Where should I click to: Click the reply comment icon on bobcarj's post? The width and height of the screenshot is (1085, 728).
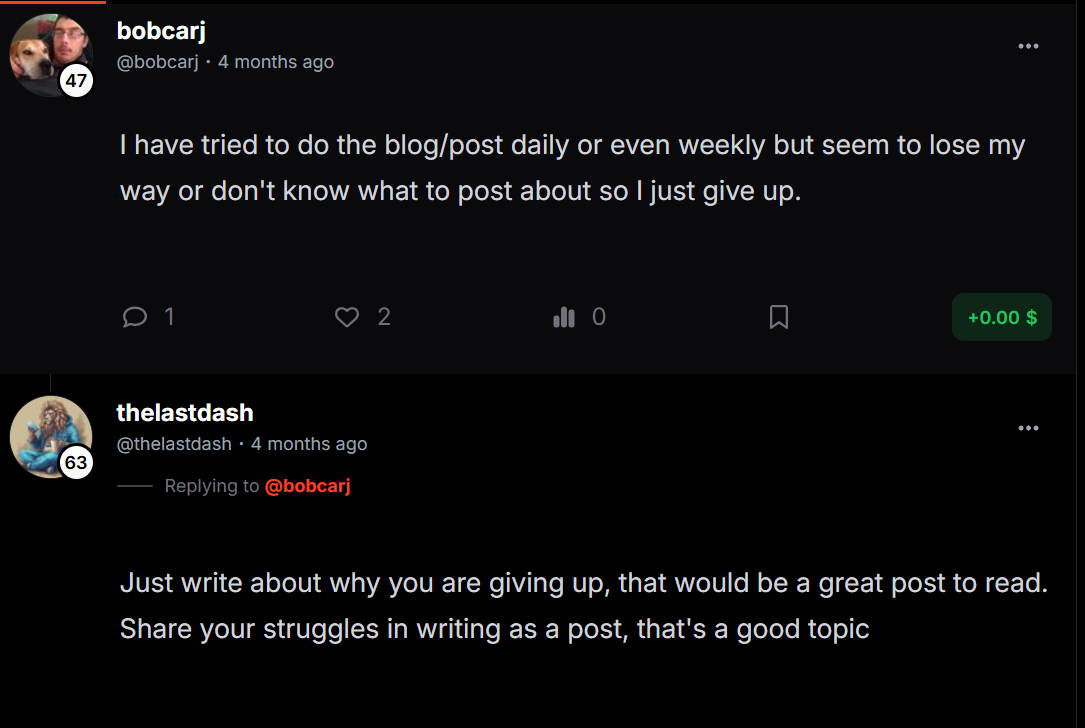click(135, 317)
